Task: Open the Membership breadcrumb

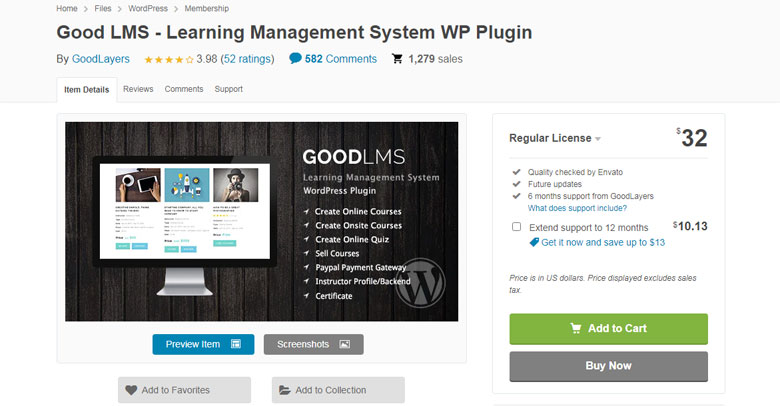Action: tap(206, 8)
